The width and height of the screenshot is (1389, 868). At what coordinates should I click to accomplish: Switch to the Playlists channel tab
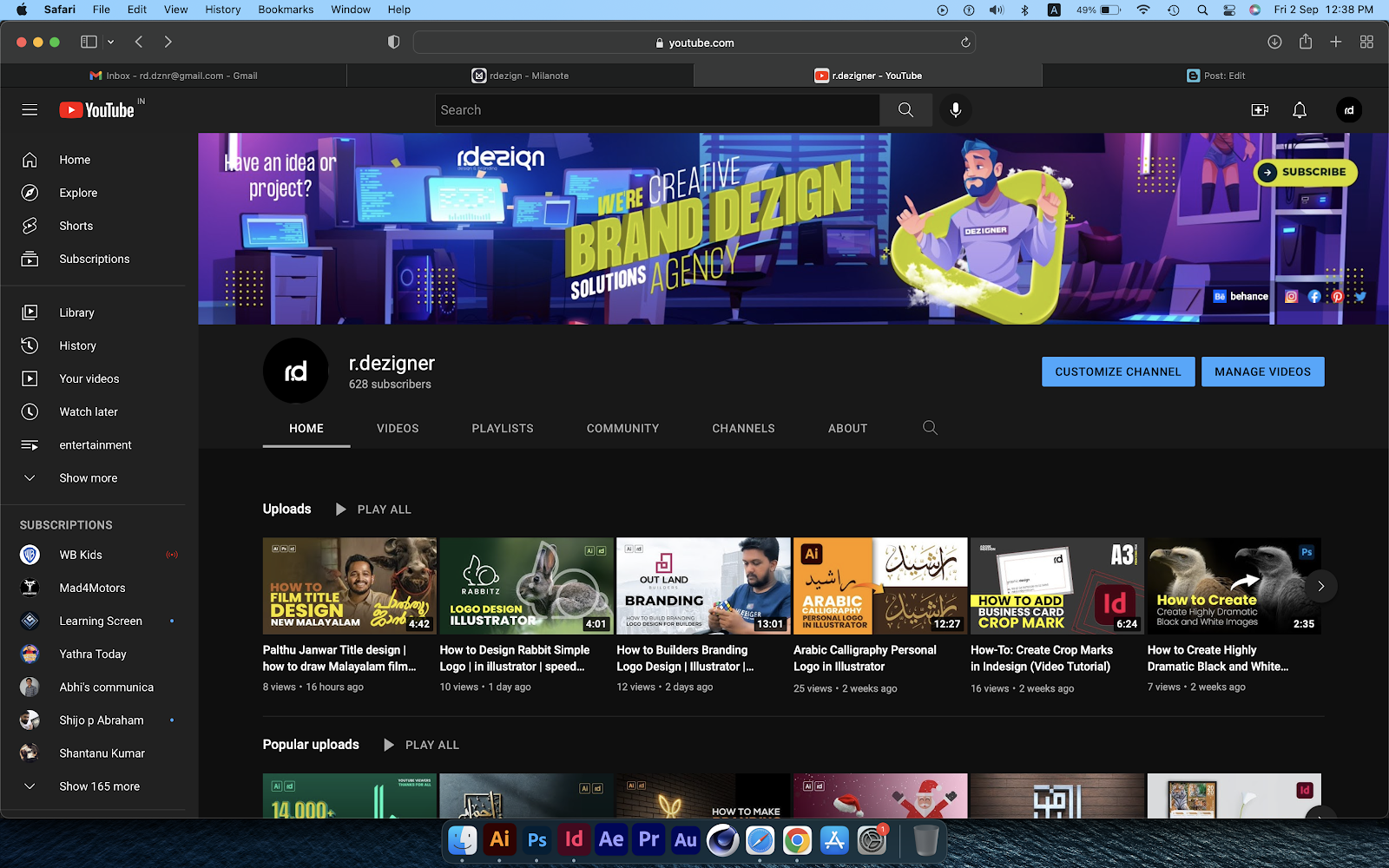pos(503,429)
